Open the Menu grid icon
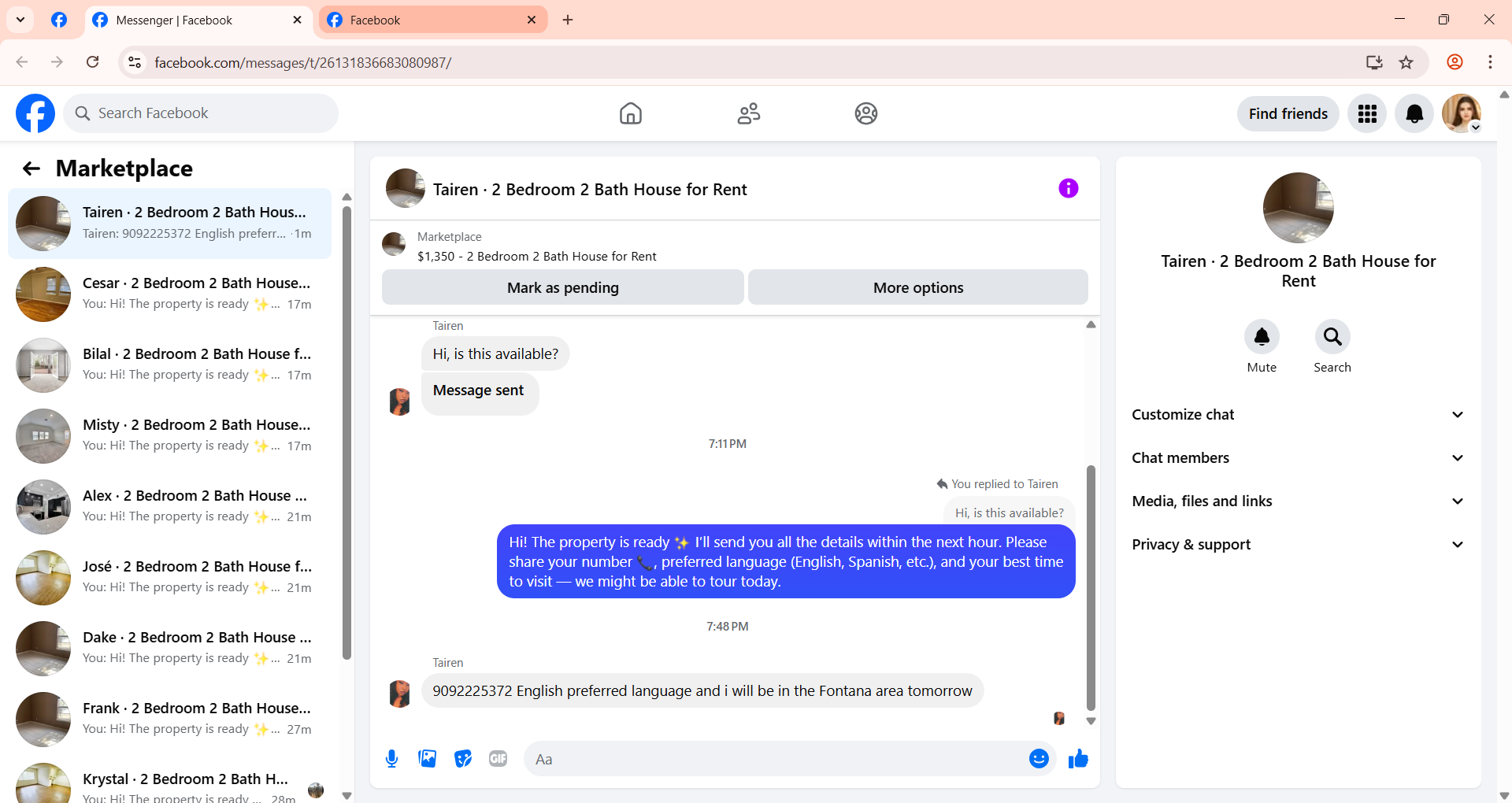The width and height of the screenshot is (1512, 803). pos(1367,113)
